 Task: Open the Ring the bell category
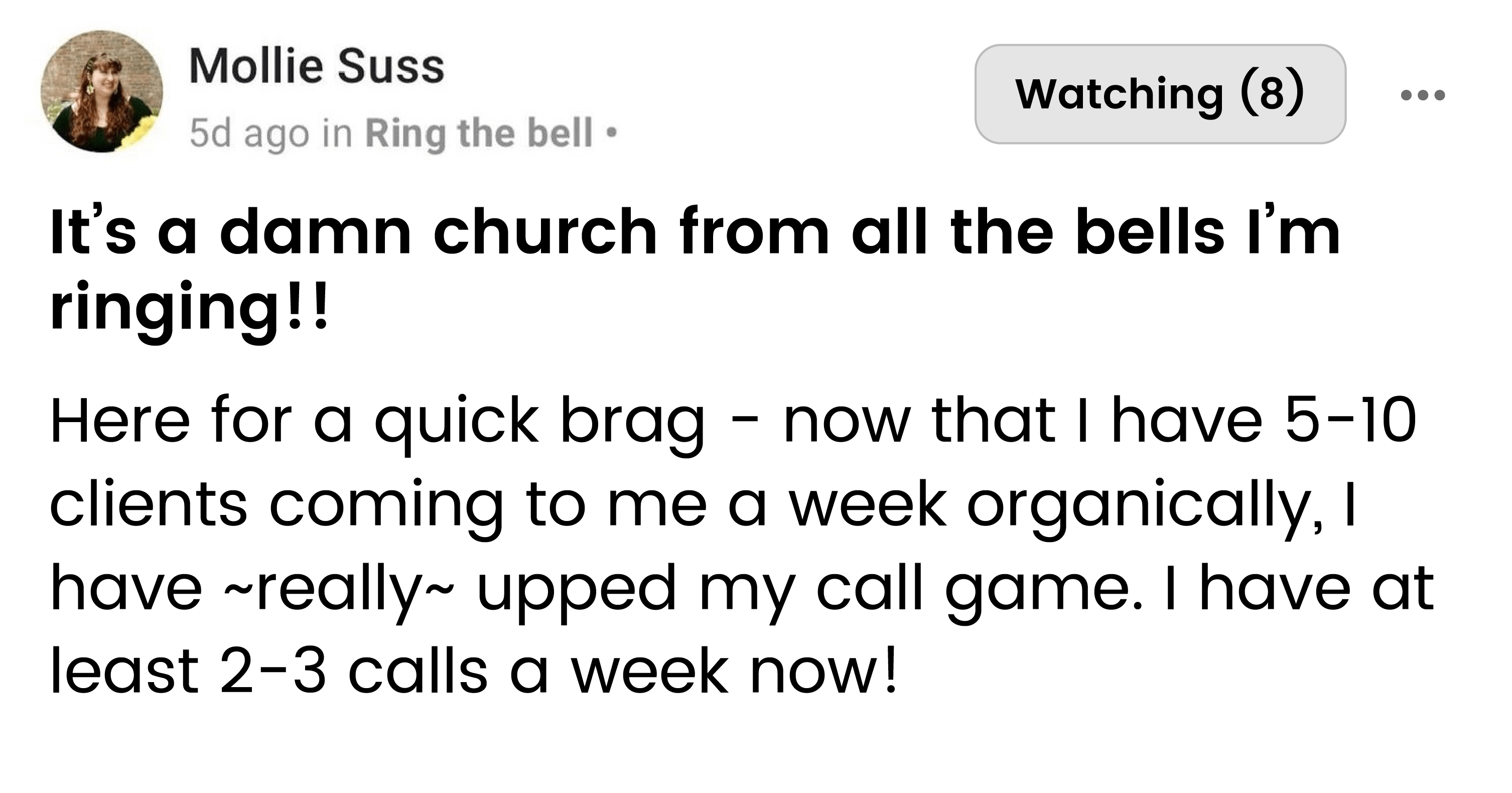(x=478, y=133)
